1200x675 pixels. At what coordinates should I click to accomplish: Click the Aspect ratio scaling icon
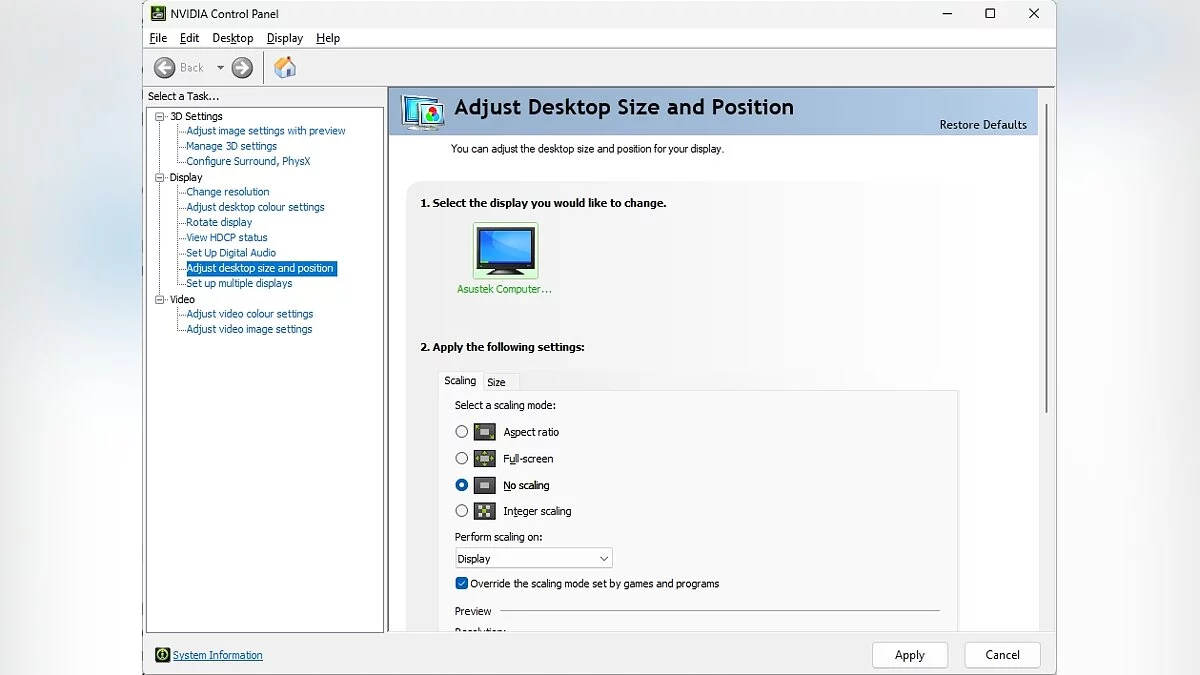pyautogui.click(x=484, y=432)
